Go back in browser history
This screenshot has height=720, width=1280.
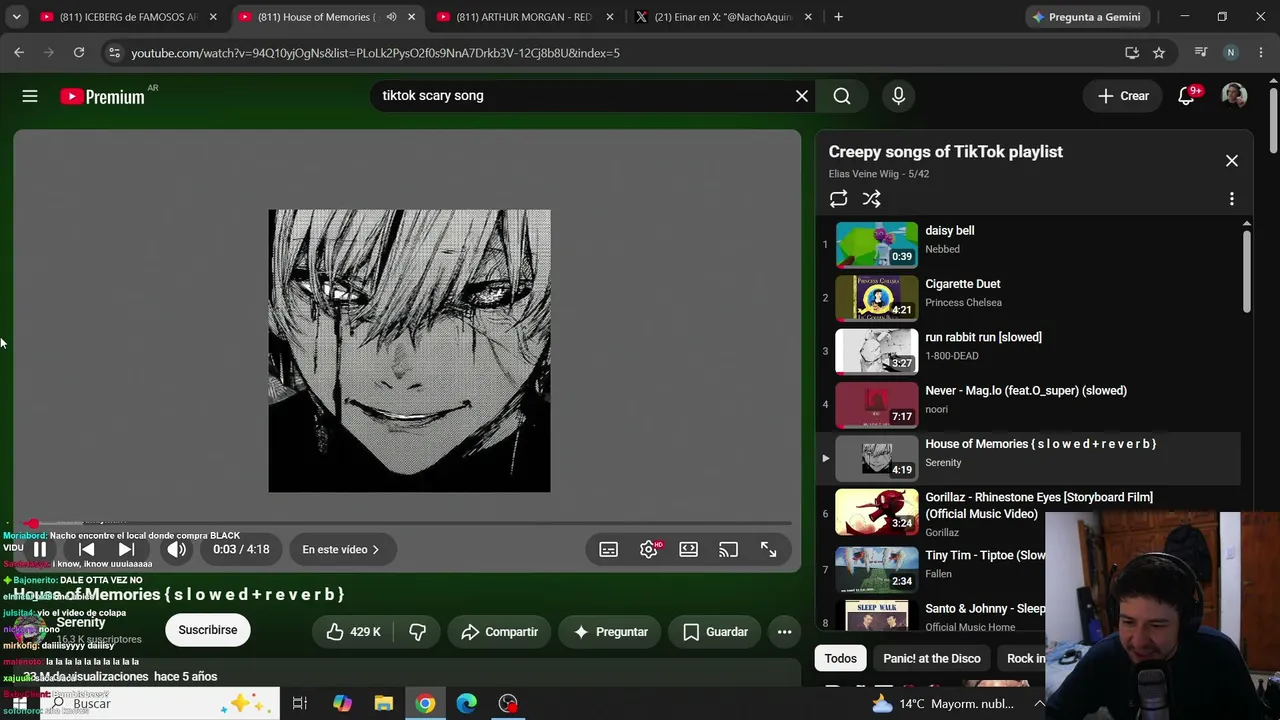click(19, 53)
